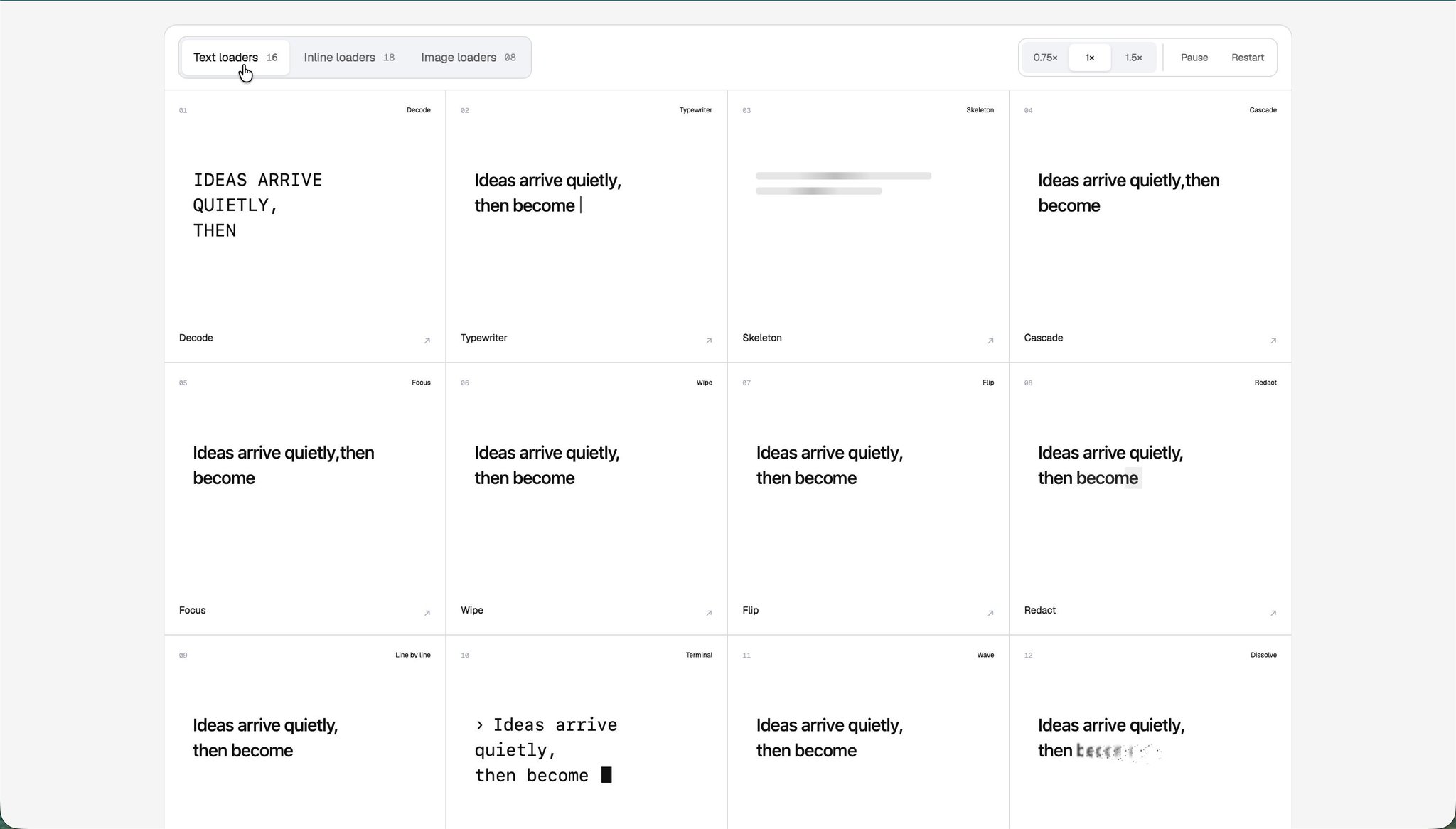1456x829 pixels.
Task: Set animation speed to 1×
Action: coord(1090,58)
